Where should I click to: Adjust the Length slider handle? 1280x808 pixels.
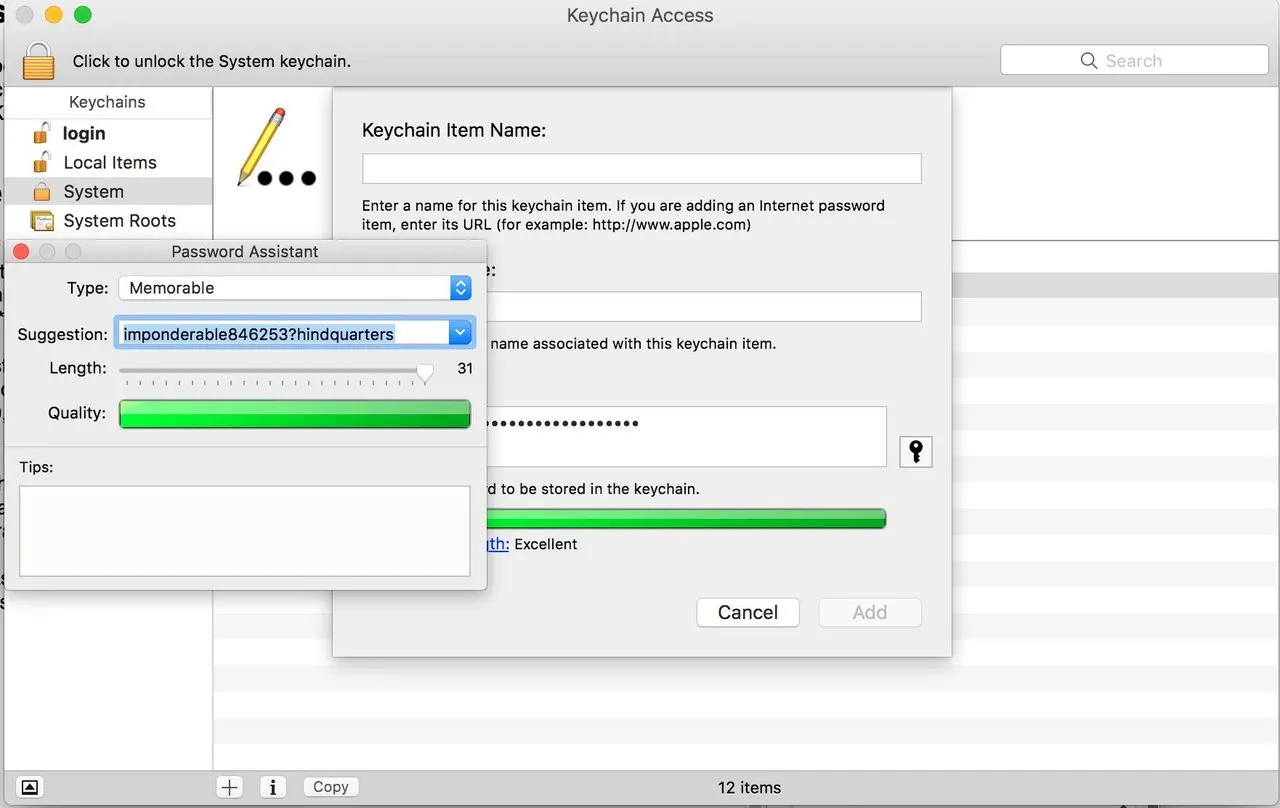pyautogui.click(x=425, y=373)
